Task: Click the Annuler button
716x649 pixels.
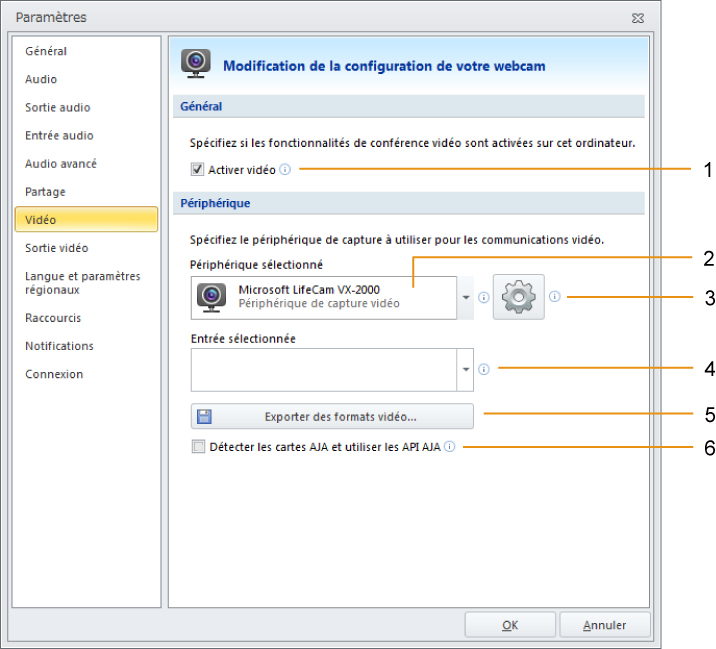Action: pos(605,625)
